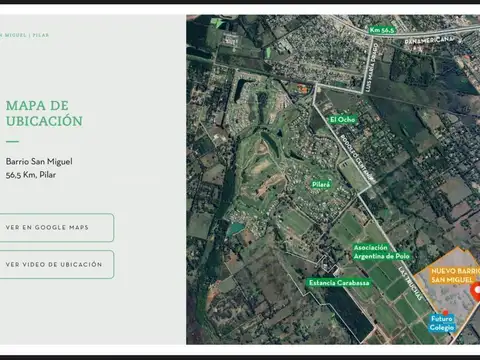The width and height of the screenshot is (480, 360).
Task: Select the 'Las Truchas' road label
Action: [x=411, y=283]
